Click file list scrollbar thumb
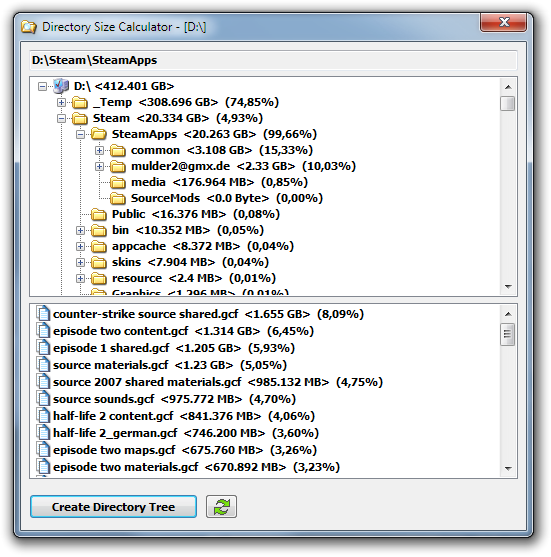 click(508, 334)
